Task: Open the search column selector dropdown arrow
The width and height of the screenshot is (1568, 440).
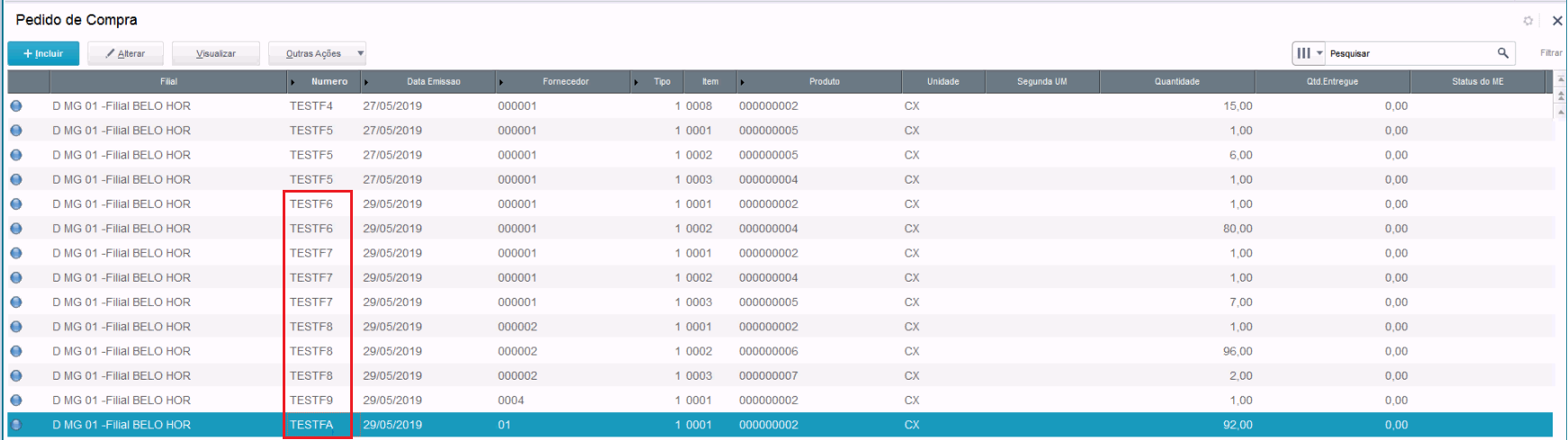Action: (x=1320, y=53)
